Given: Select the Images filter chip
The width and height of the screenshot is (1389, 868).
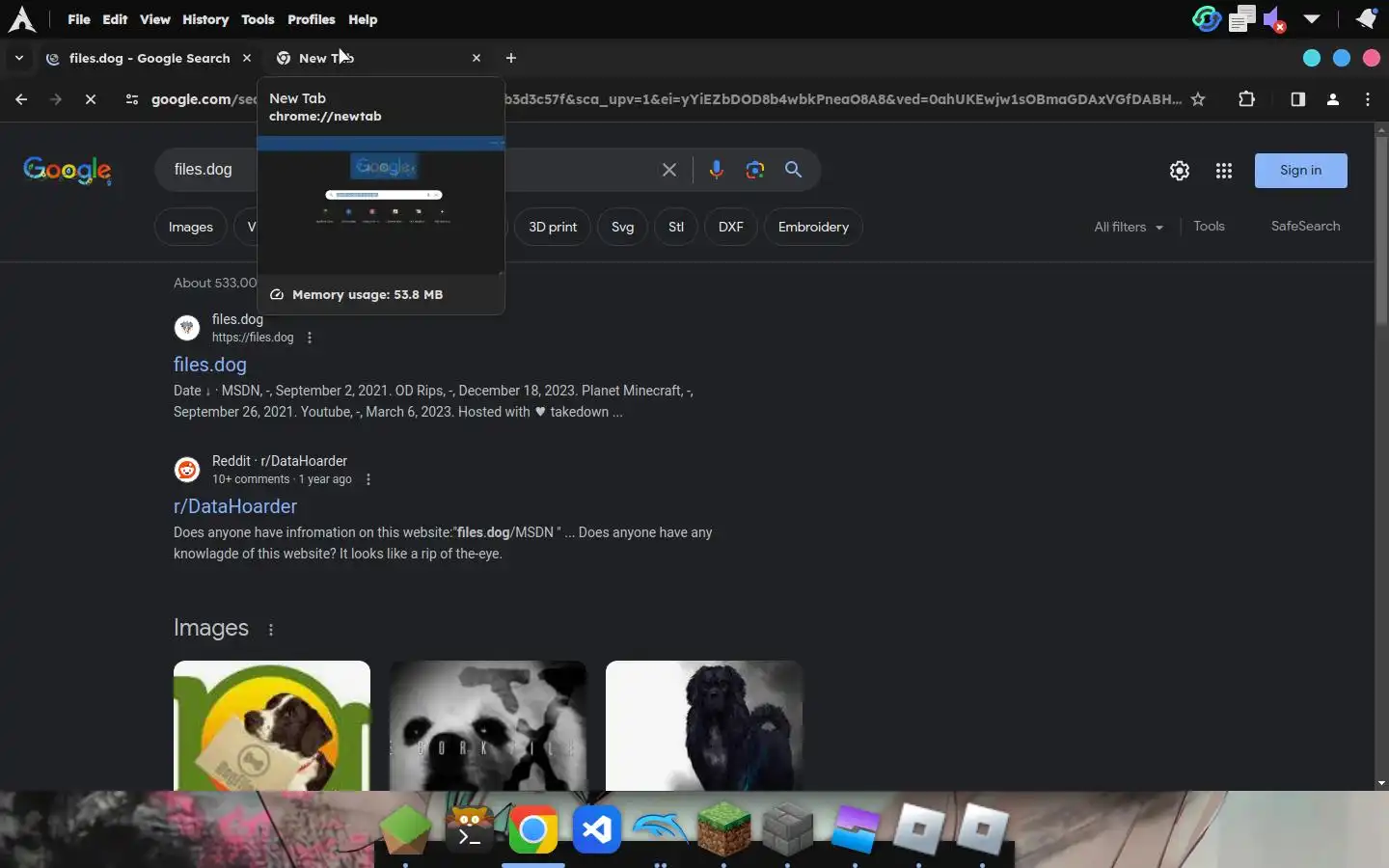Looking at the screenshot, I should pos(191,228).
